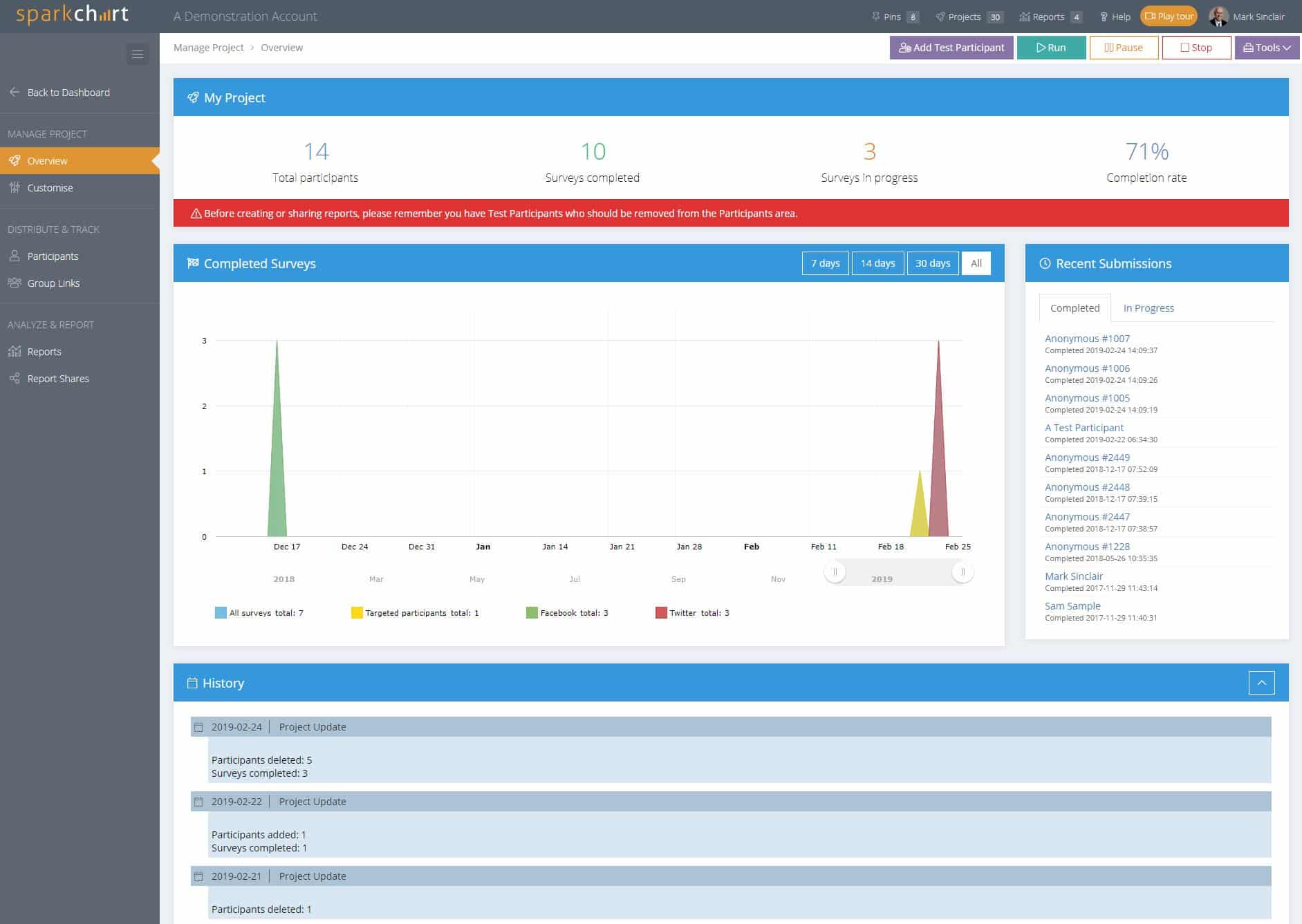
Task: Click the Manage Project breadcrumb
Action: (208, 47)
